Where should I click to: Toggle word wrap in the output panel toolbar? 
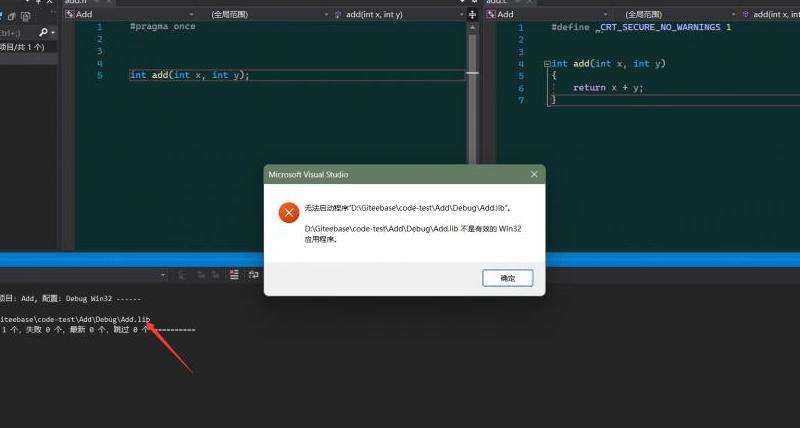coord(254,274)
